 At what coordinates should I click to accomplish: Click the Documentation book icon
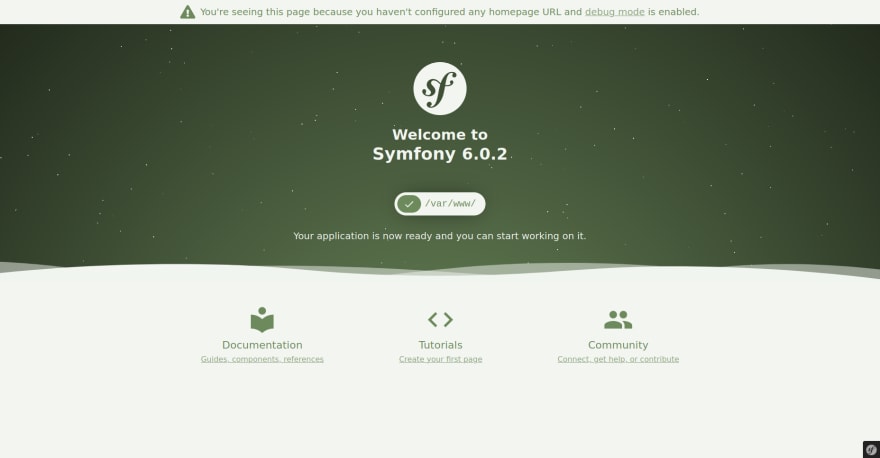click(x=262, y=319)
